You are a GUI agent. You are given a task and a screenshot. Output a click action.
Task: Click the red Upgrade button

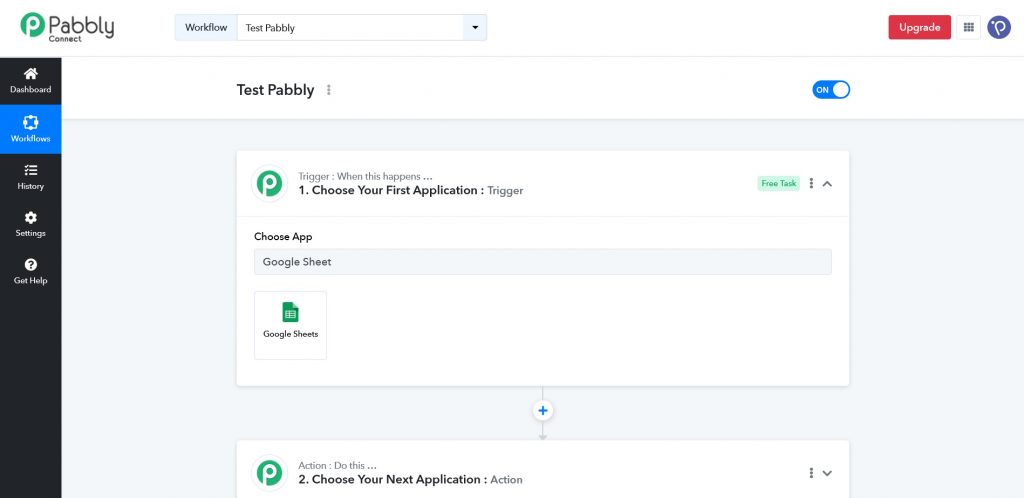[x=919, y=28]
